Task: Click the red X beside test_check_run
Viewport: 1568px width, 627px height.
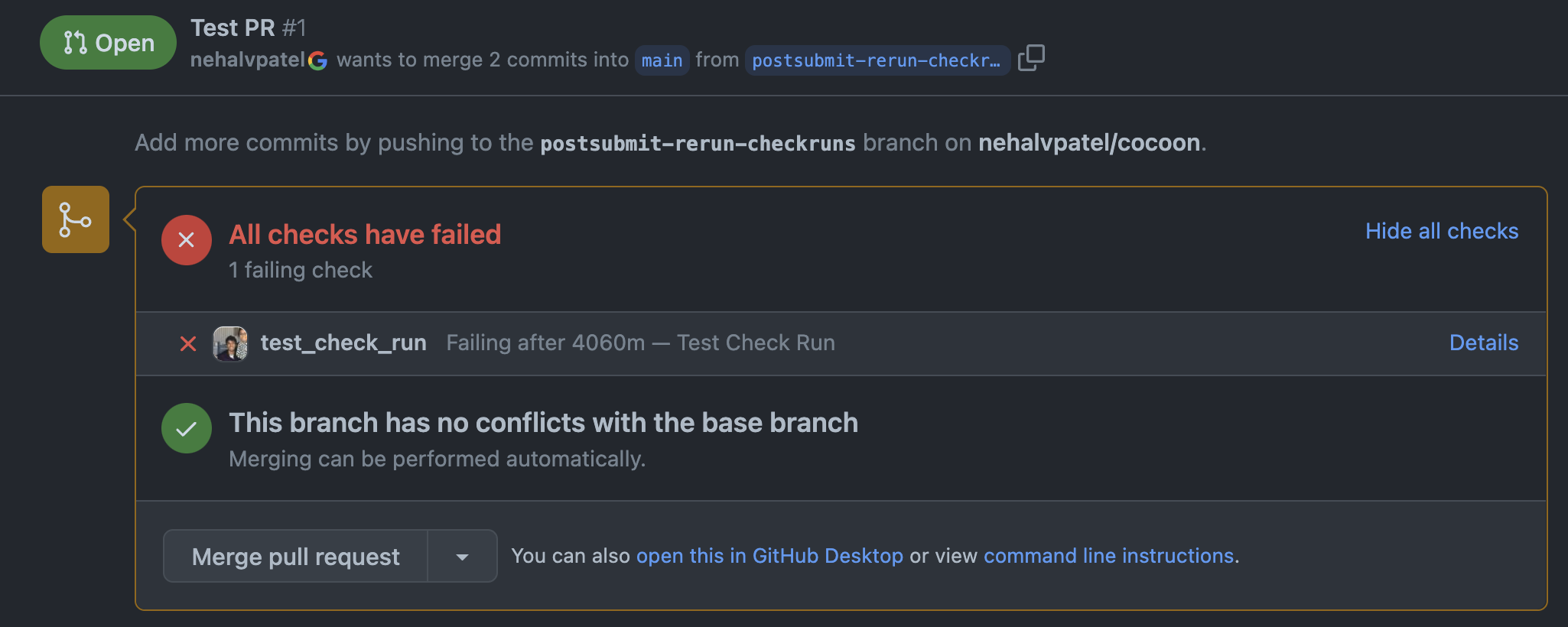Action: [187, 343]
